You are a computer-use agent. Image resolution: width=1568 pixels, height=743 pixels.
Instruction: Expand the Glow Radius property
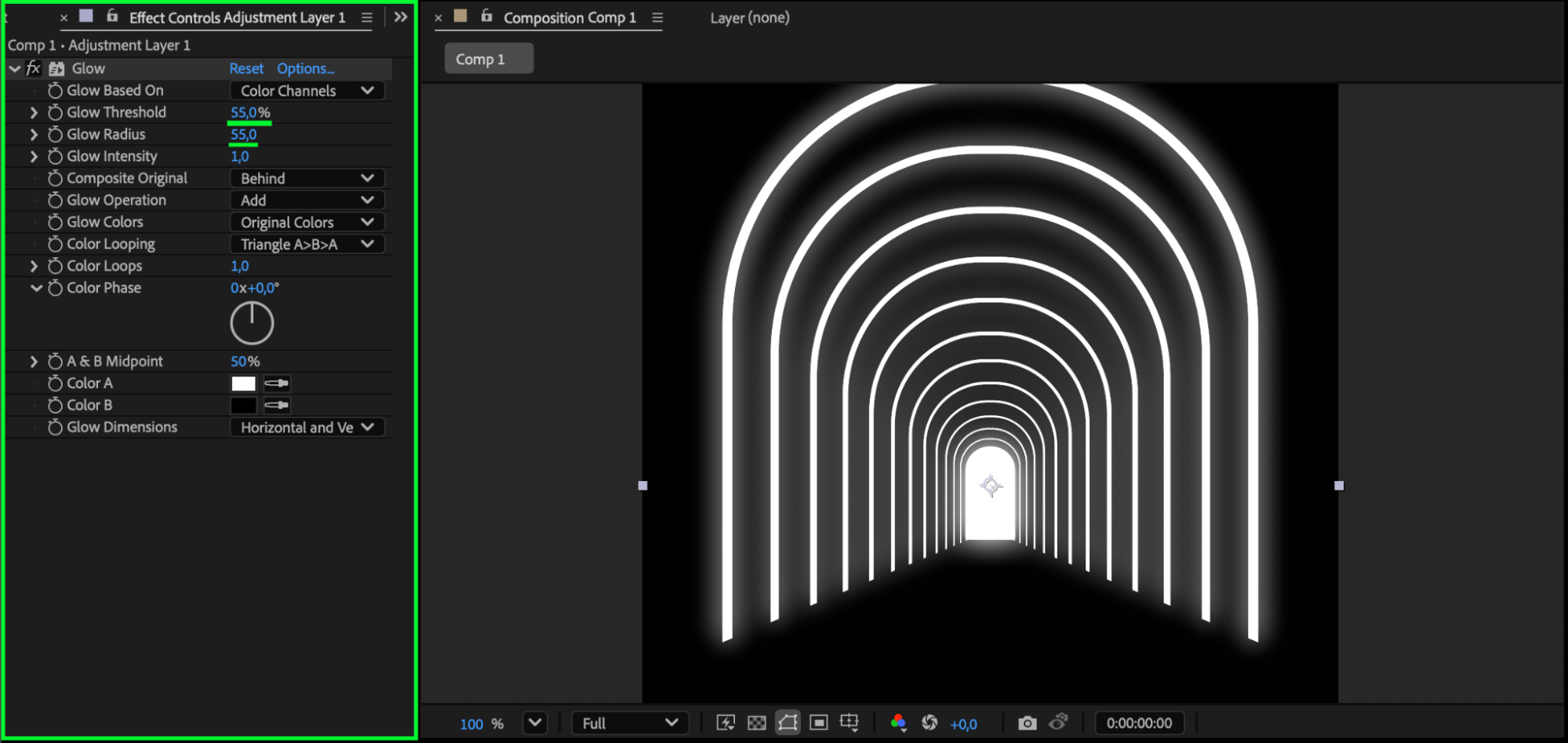[x=34, y=134]
